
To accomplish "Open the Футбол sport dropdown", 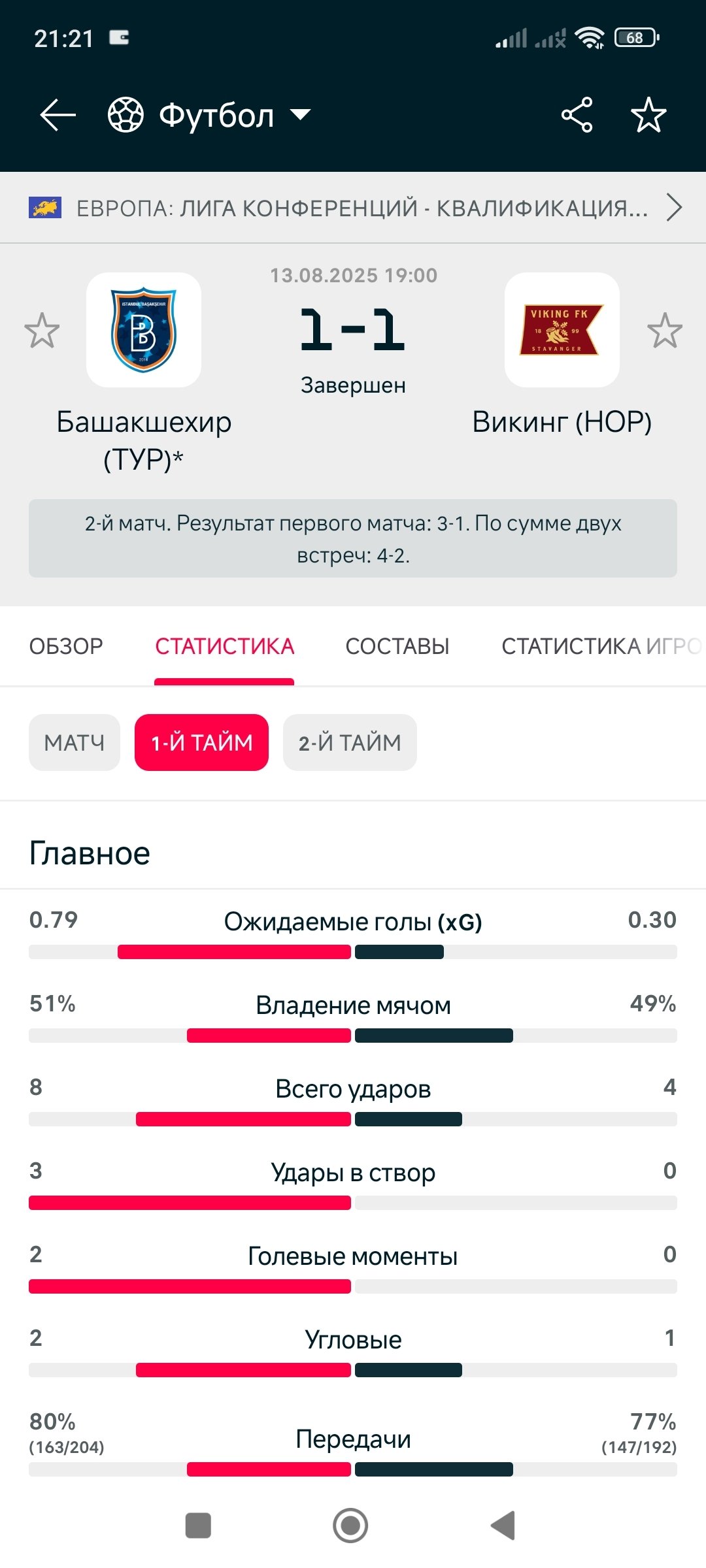I will click(300, 115).
